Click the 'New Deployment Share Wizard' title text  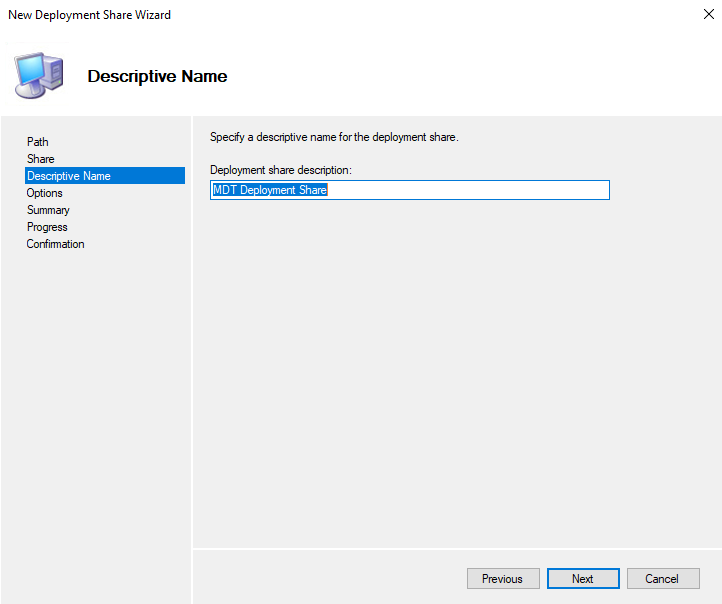tap(89, 15)
